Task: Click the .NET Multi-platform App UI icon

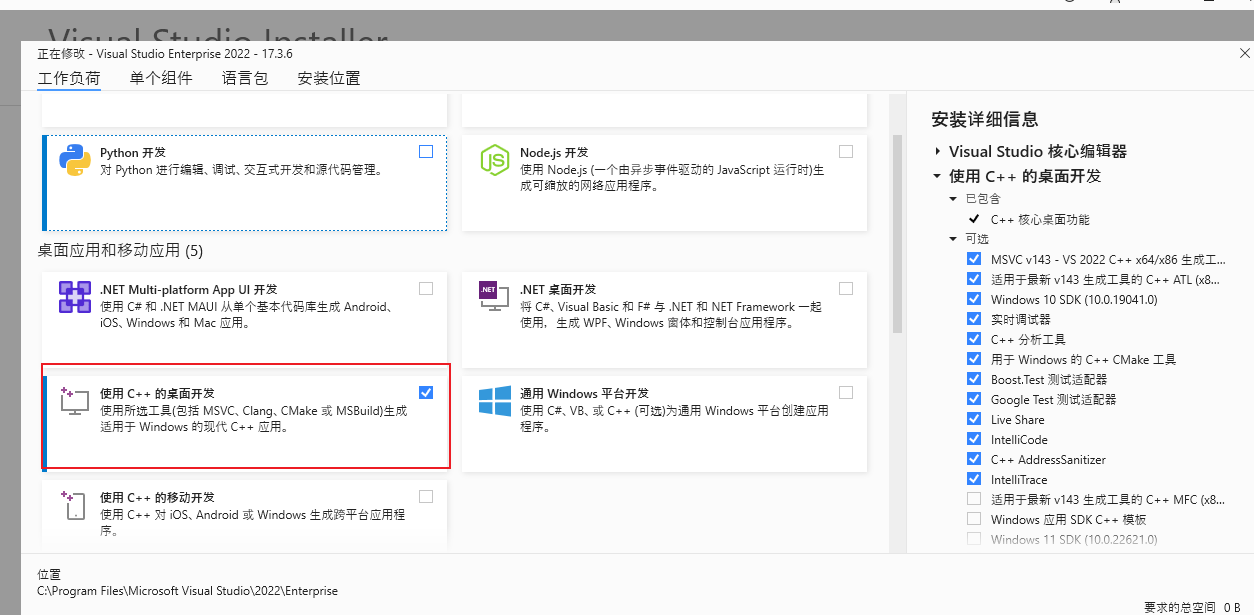Action: tap(75, 298)
